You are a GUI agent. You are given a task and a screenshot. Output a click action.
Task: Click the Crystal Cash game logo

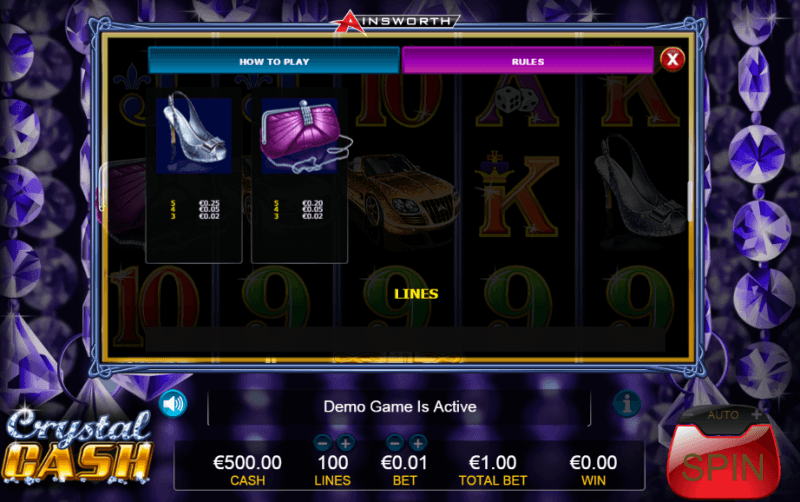(x=78, y=447)
